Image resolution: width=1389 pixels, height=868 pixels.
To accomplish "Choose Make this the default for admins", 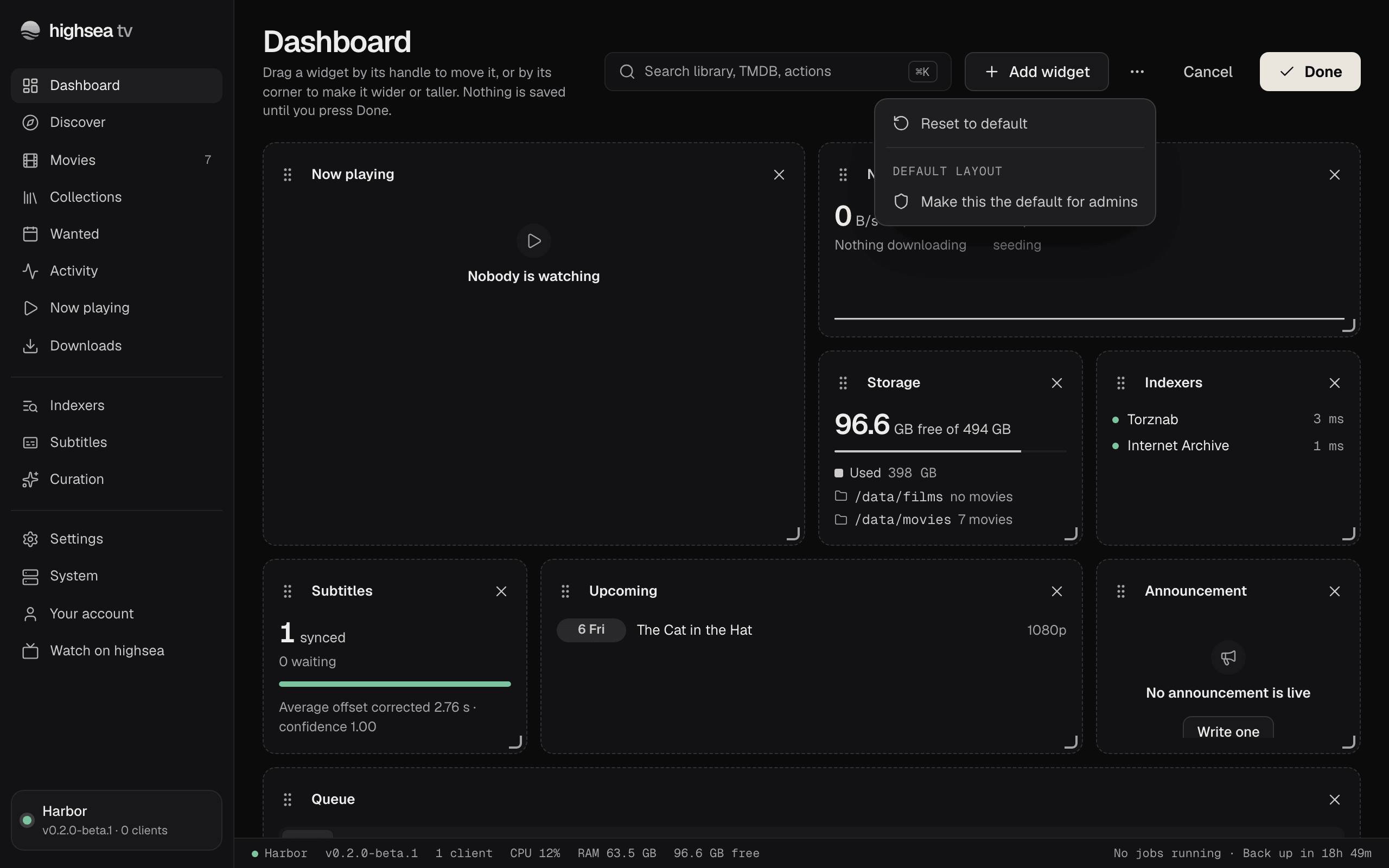I will (1015, 202).
